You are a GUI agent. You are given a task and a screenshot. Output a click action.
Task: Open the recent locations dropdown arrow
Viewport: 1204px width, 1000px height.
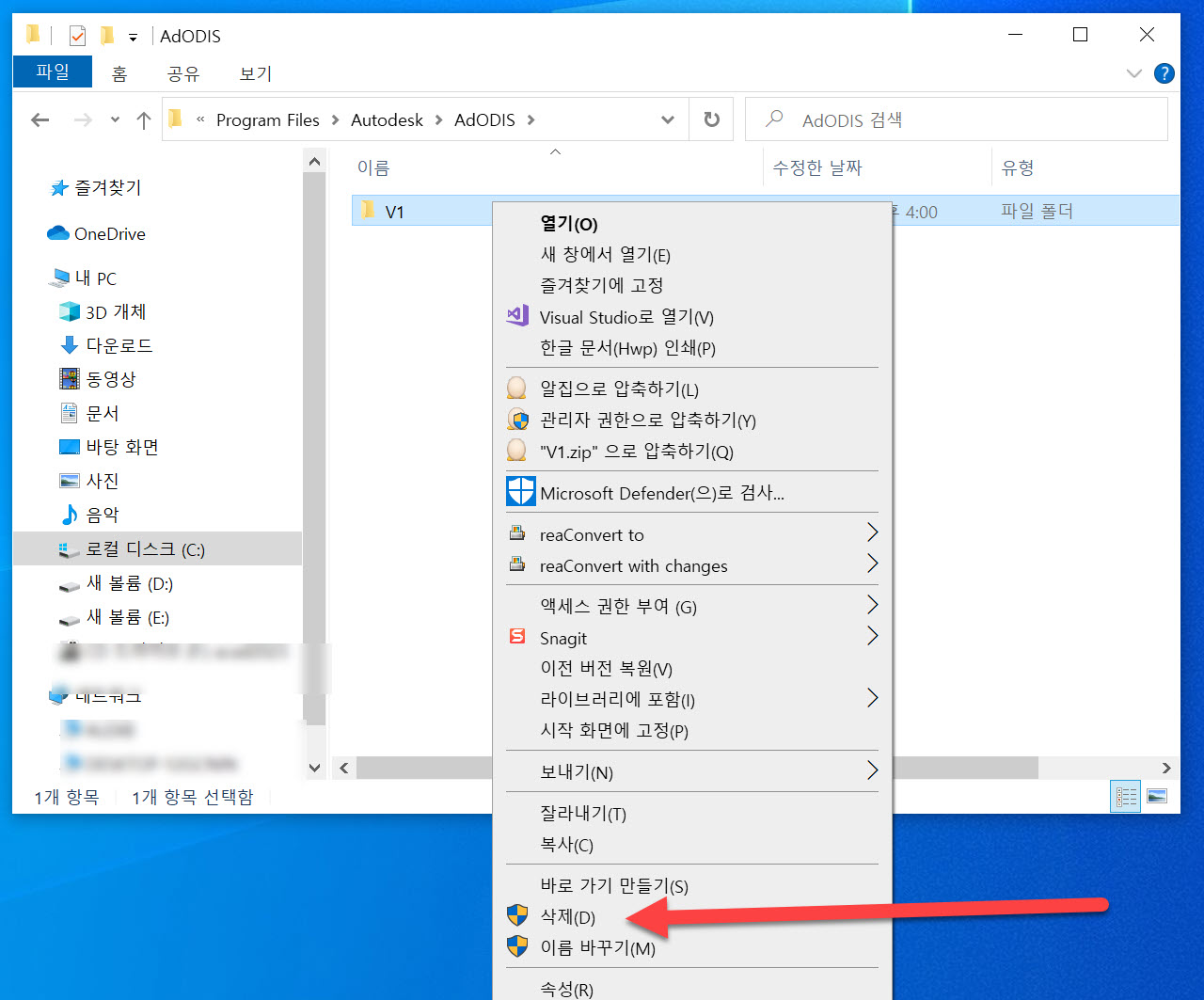click(x=115, y=120)
